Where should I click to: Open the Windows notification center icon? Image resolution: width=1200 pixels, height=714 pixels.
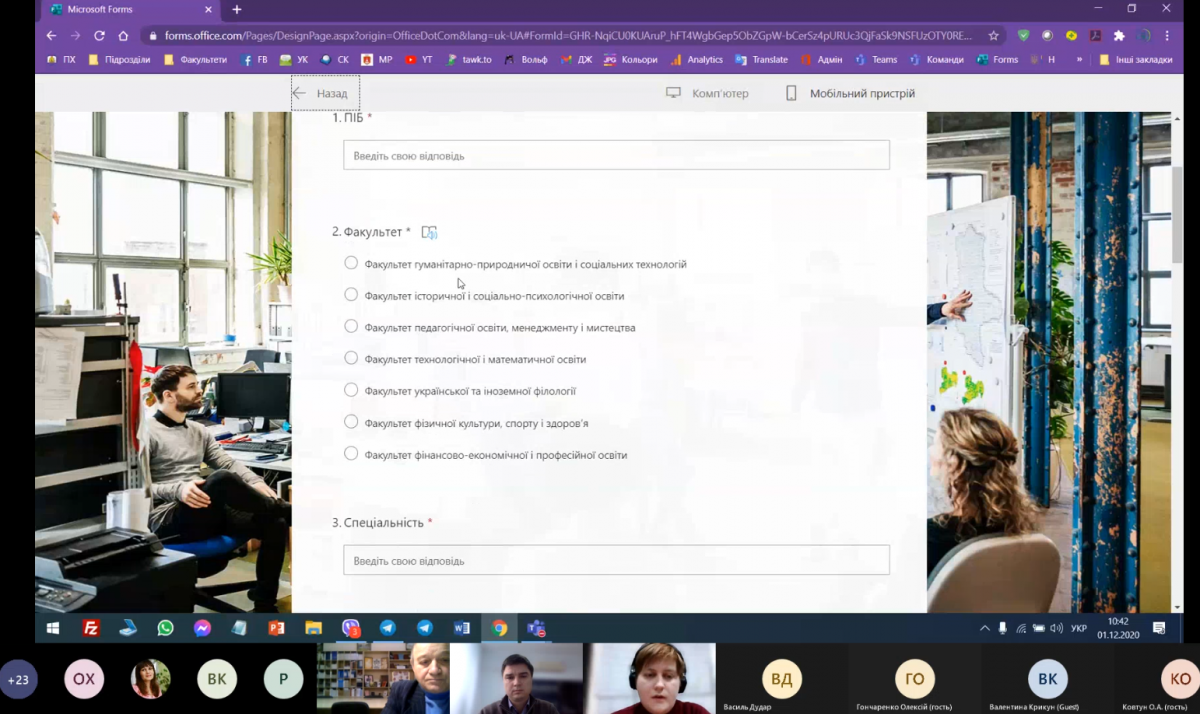pos(1159,628)
